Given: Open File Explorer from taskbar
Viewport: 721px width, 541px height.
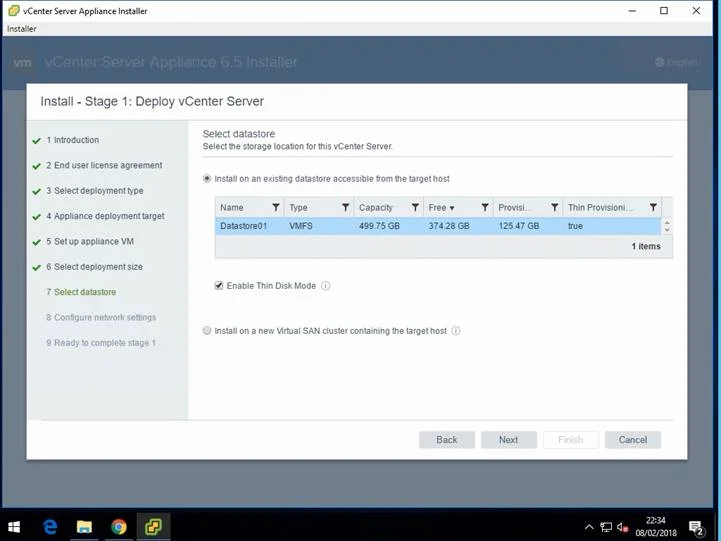Looking at the screenshot, I should point(84,527).
